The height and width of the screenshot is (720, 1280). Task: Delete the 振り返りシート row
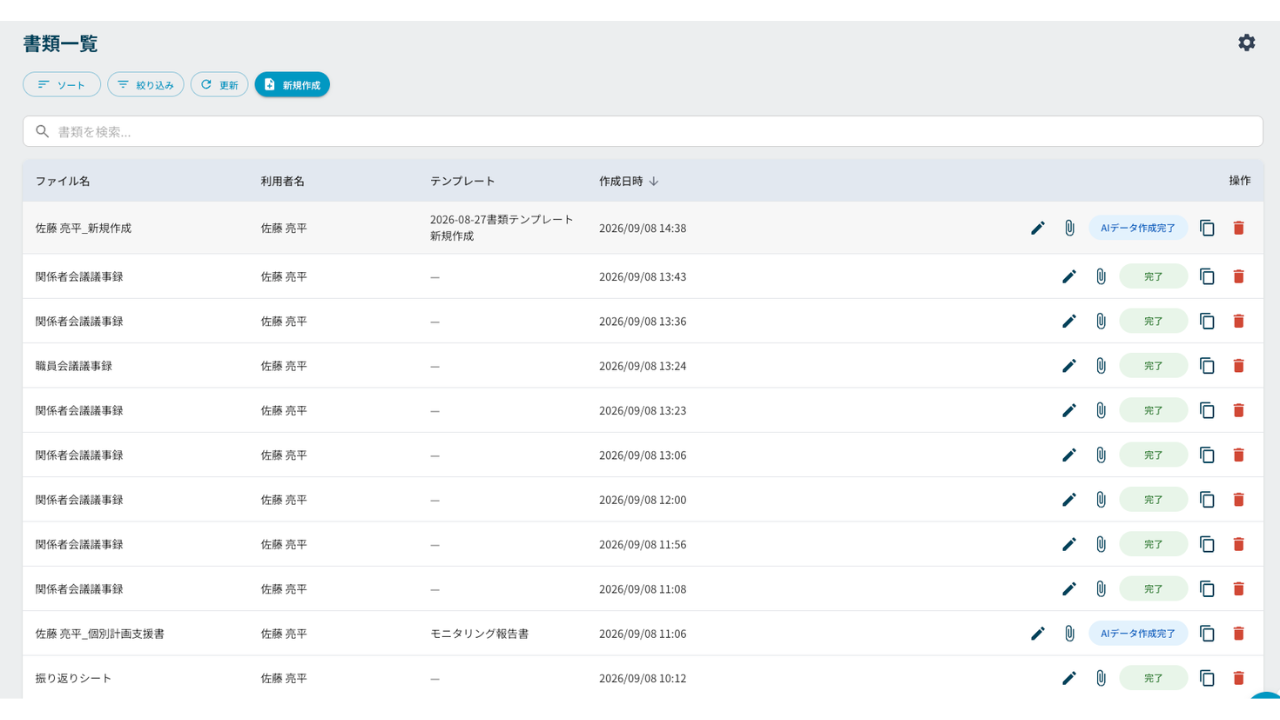click(1239, 678)
